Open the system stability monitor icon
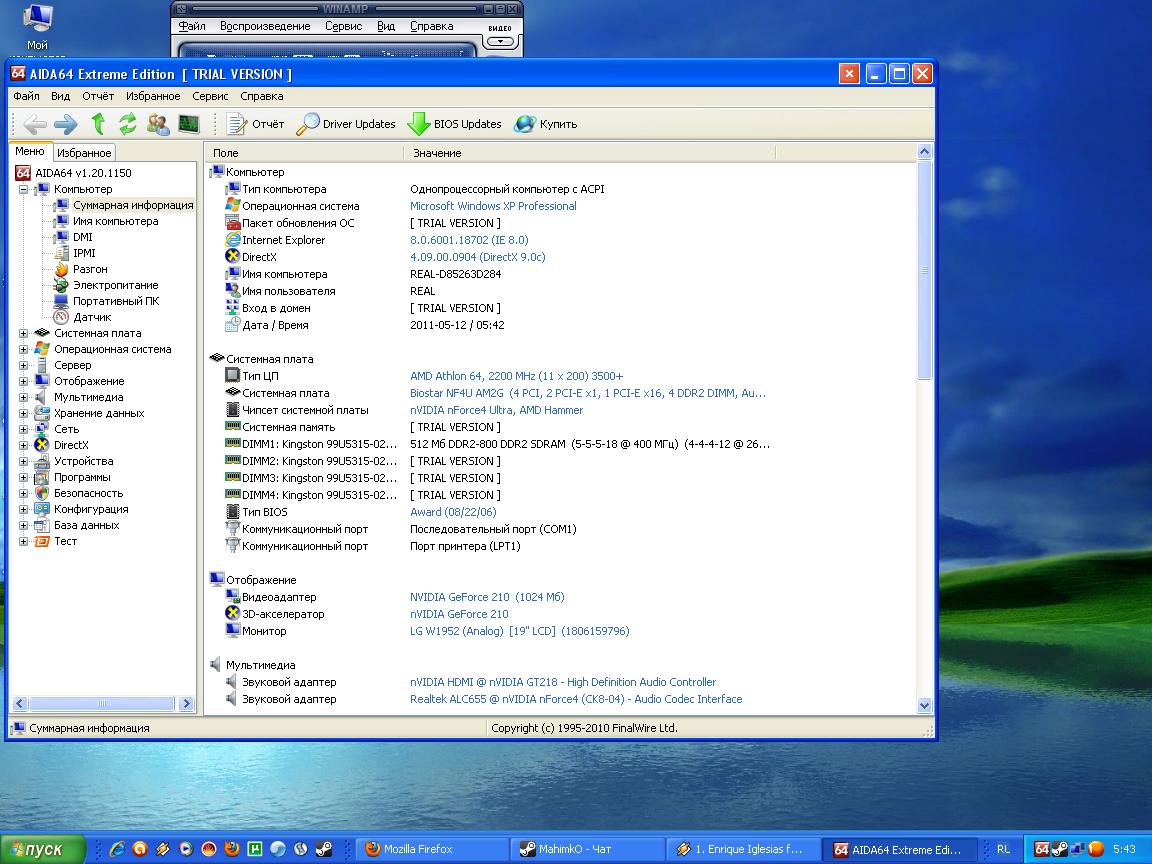The width and height of the screenshot is (1152, 864). [189, 124]
